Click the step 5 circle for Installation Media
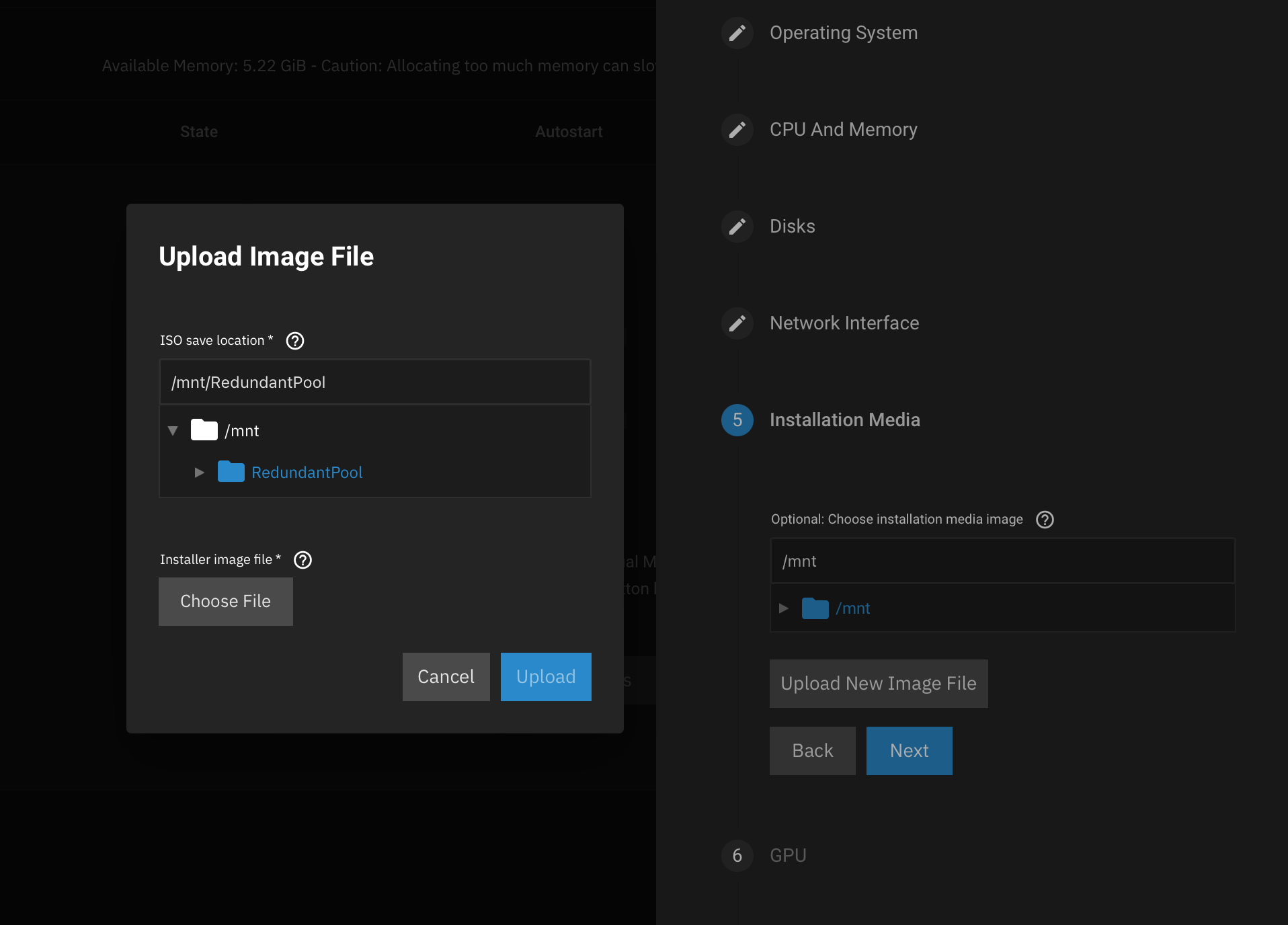Viewport: 1288px width, 925px height. tap(737, 419)
